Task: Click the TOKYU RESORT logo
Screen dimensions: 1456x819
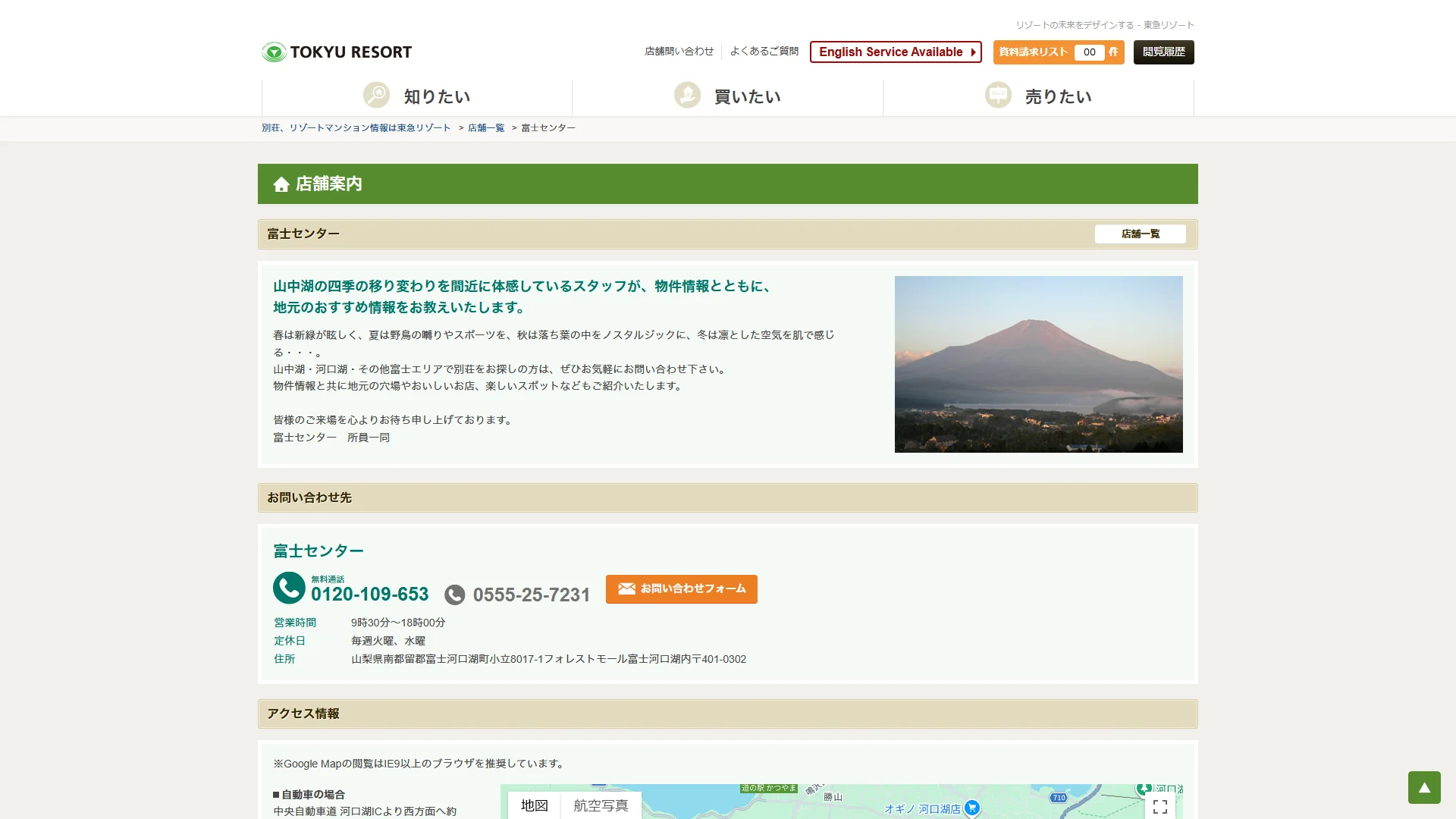Action: click(x=337, y=52)
